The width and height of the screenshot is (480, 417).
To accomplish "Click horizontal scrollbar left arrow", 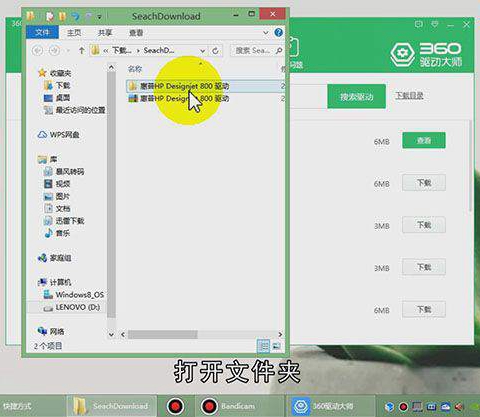I will tap(123, 334).
